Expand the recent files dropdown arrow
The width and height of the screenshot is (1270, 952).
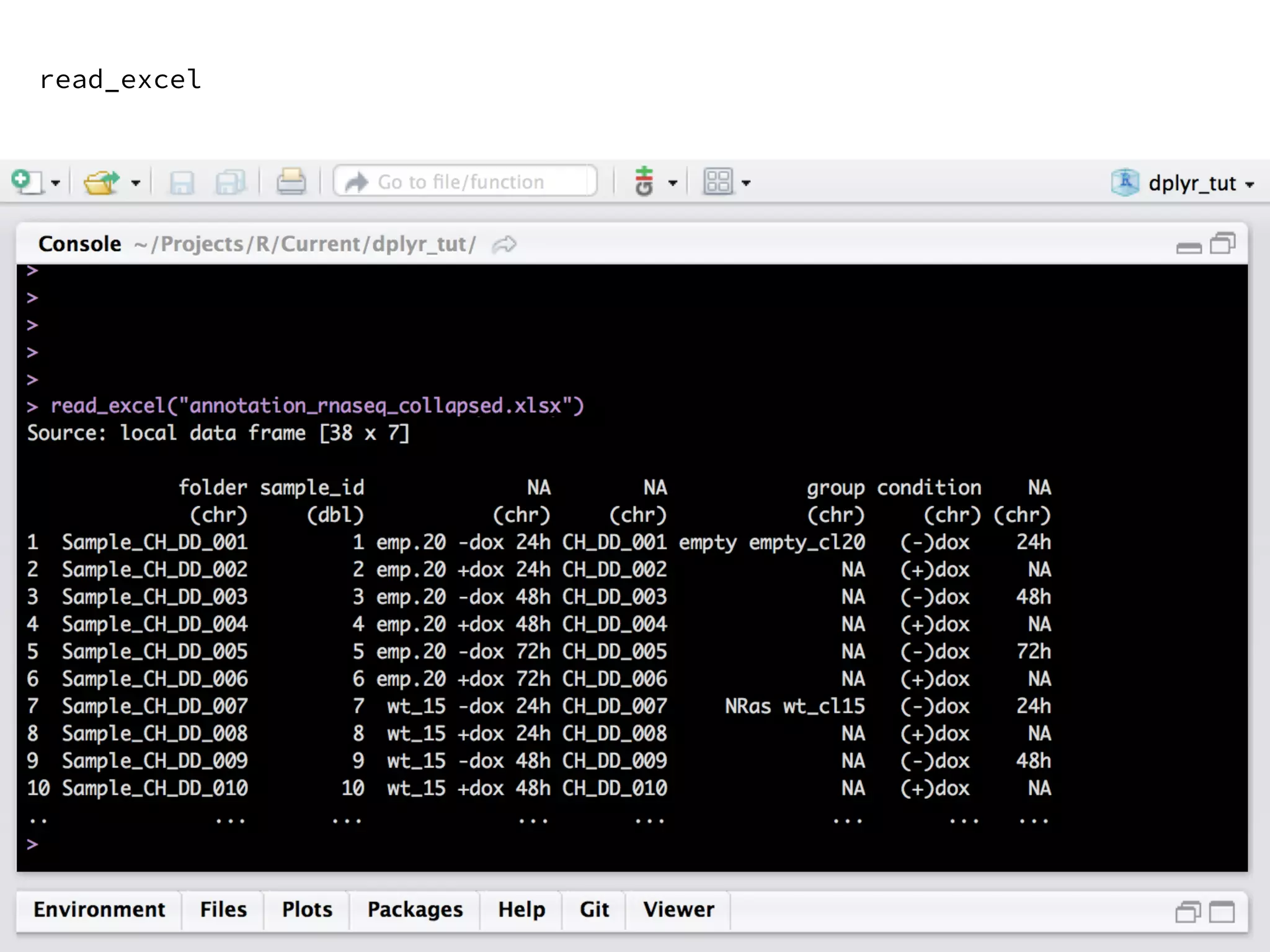(136, 183)
